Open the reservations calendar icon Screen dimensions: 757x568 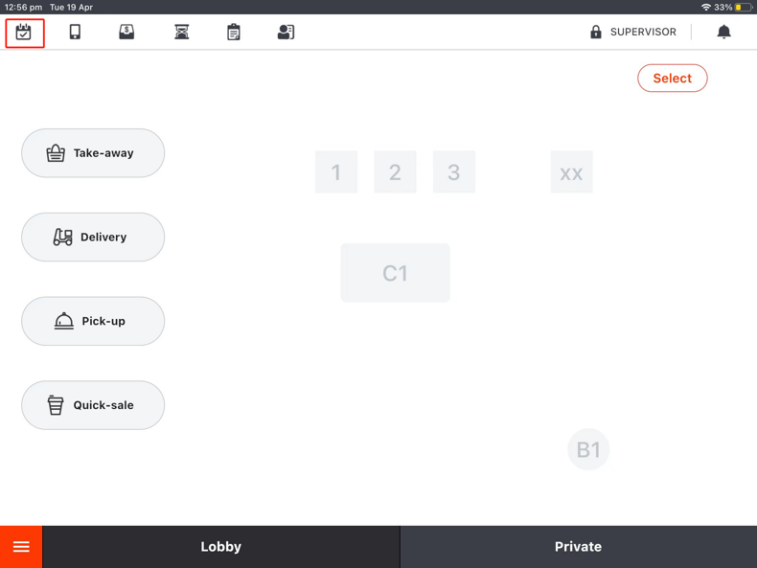click(24, 32)
